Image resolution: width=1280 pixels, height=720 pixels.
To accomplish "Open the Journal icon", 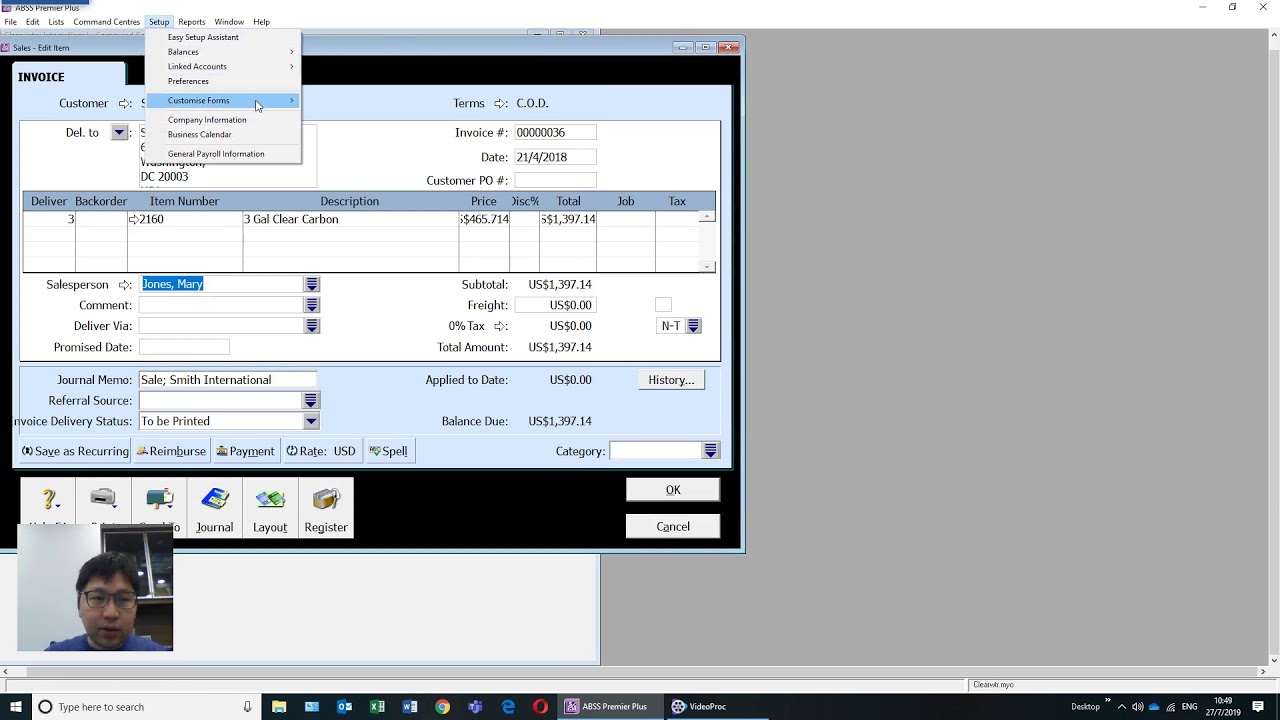I will point(214,510).
